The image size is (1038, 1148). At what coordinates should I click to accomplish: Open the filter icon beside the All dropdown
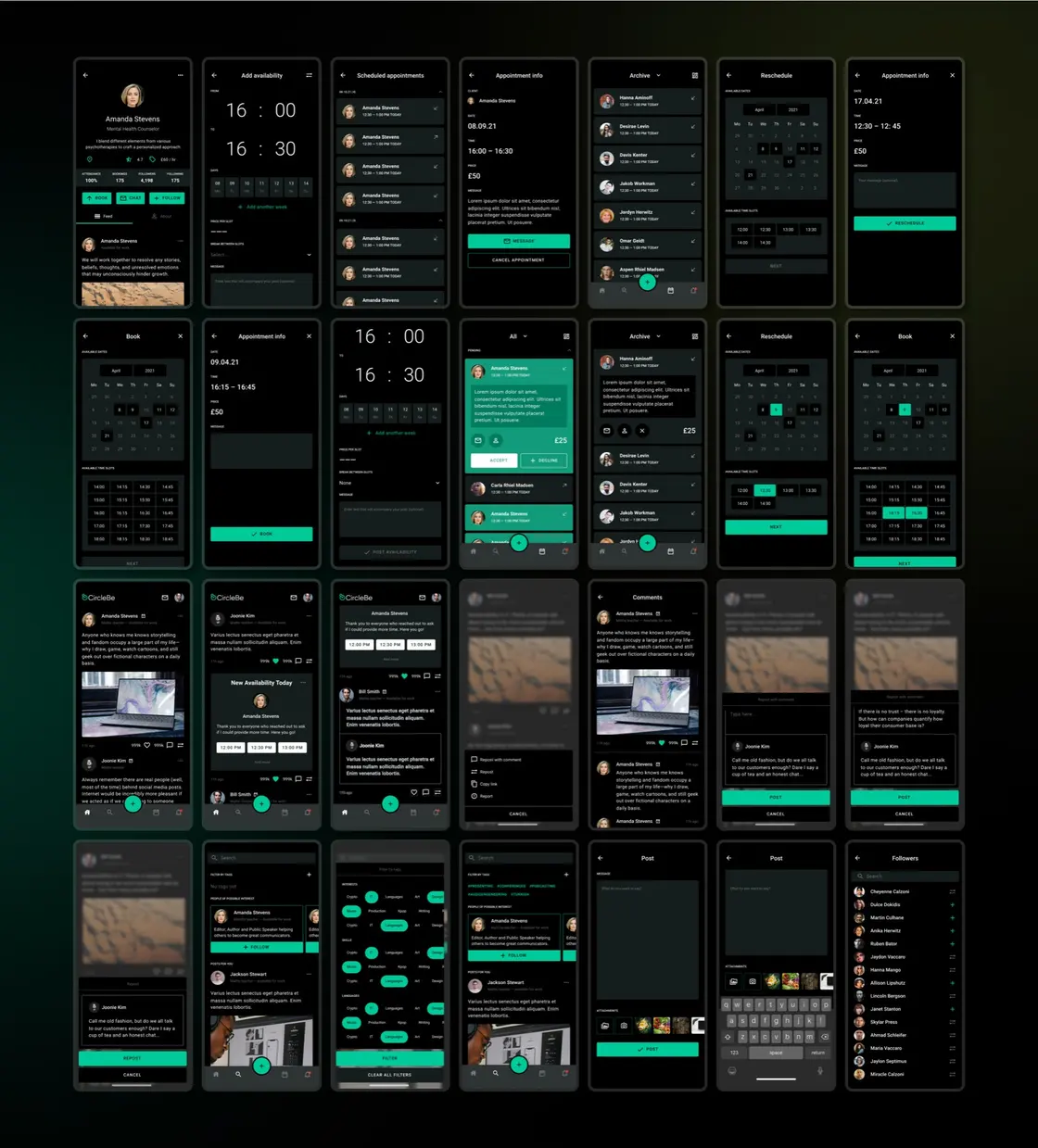[x=566, y=336]
